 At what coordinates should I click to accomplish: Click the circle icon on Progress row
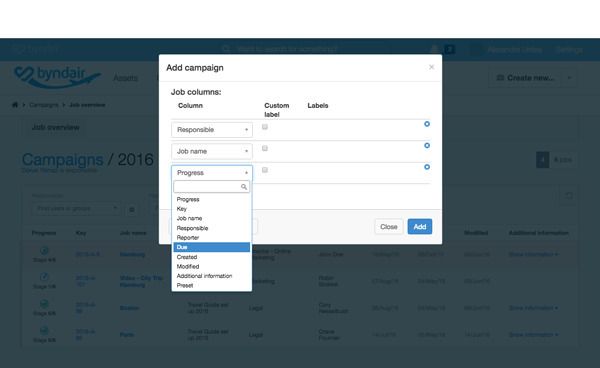coord(427,167)
